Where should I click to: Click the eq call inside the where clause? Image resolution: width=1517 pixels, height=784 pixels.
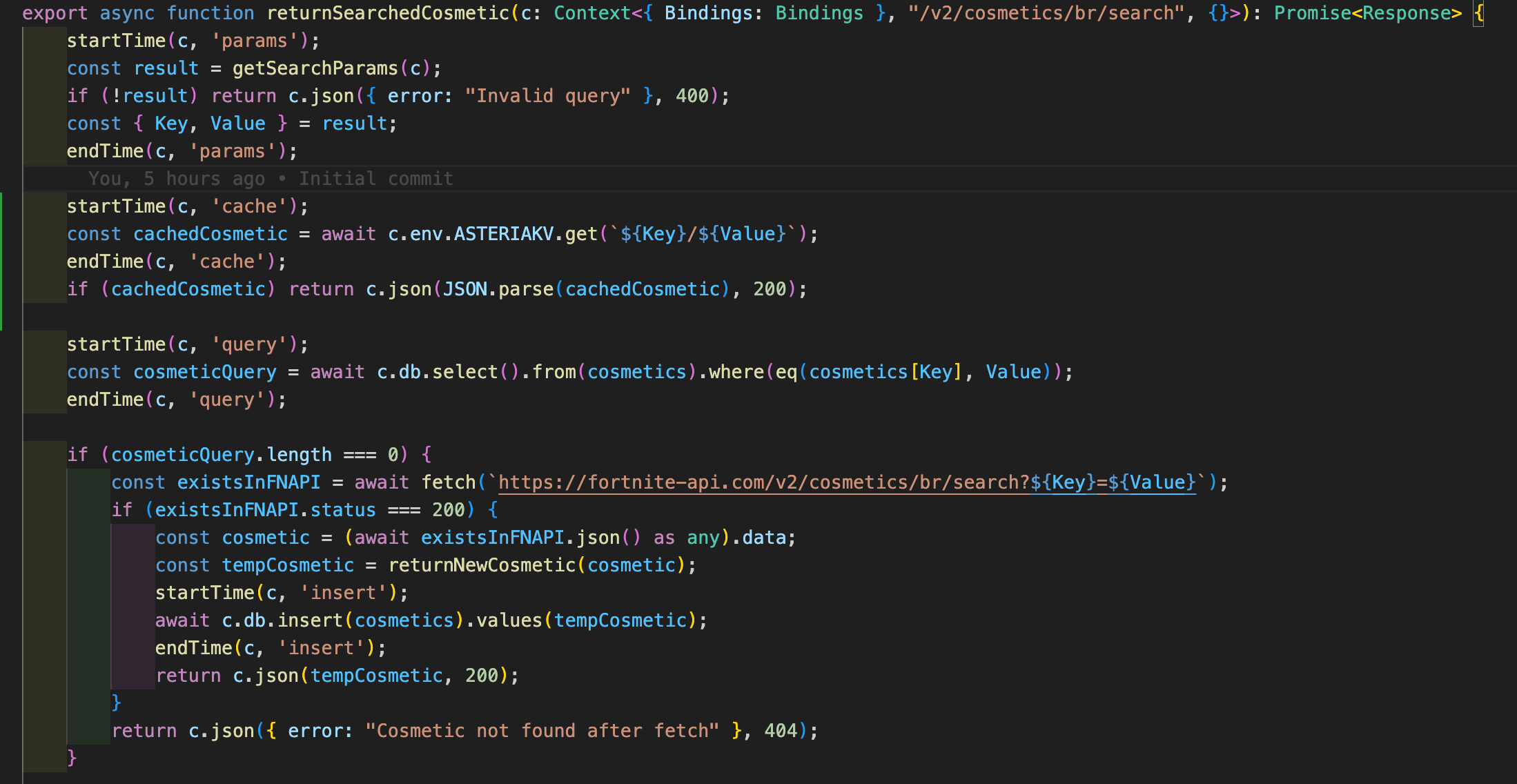point(785,372)
